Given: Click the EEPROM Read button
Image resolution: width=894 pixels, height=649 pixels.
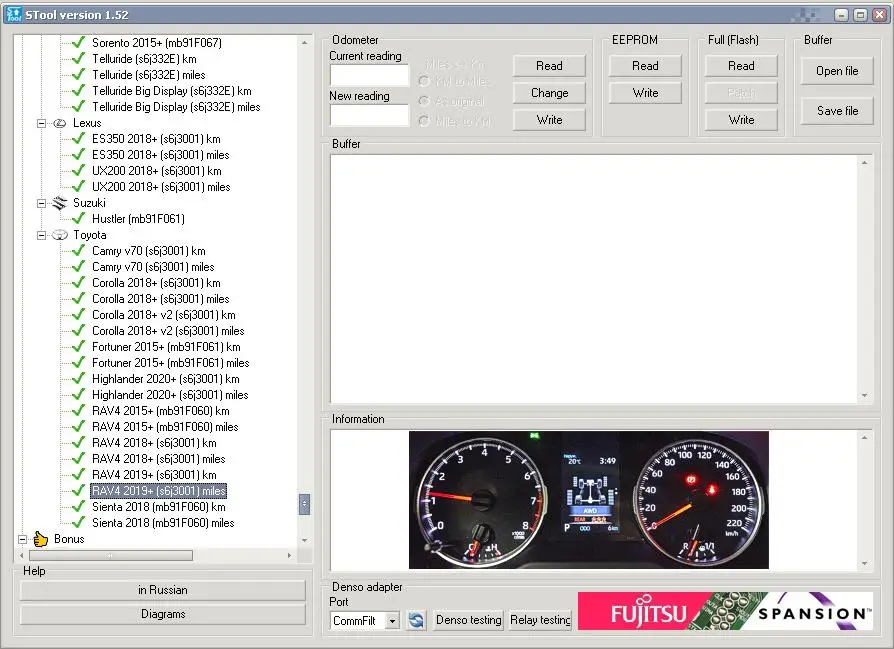Looking at the screenshot, I should [645, 66].
